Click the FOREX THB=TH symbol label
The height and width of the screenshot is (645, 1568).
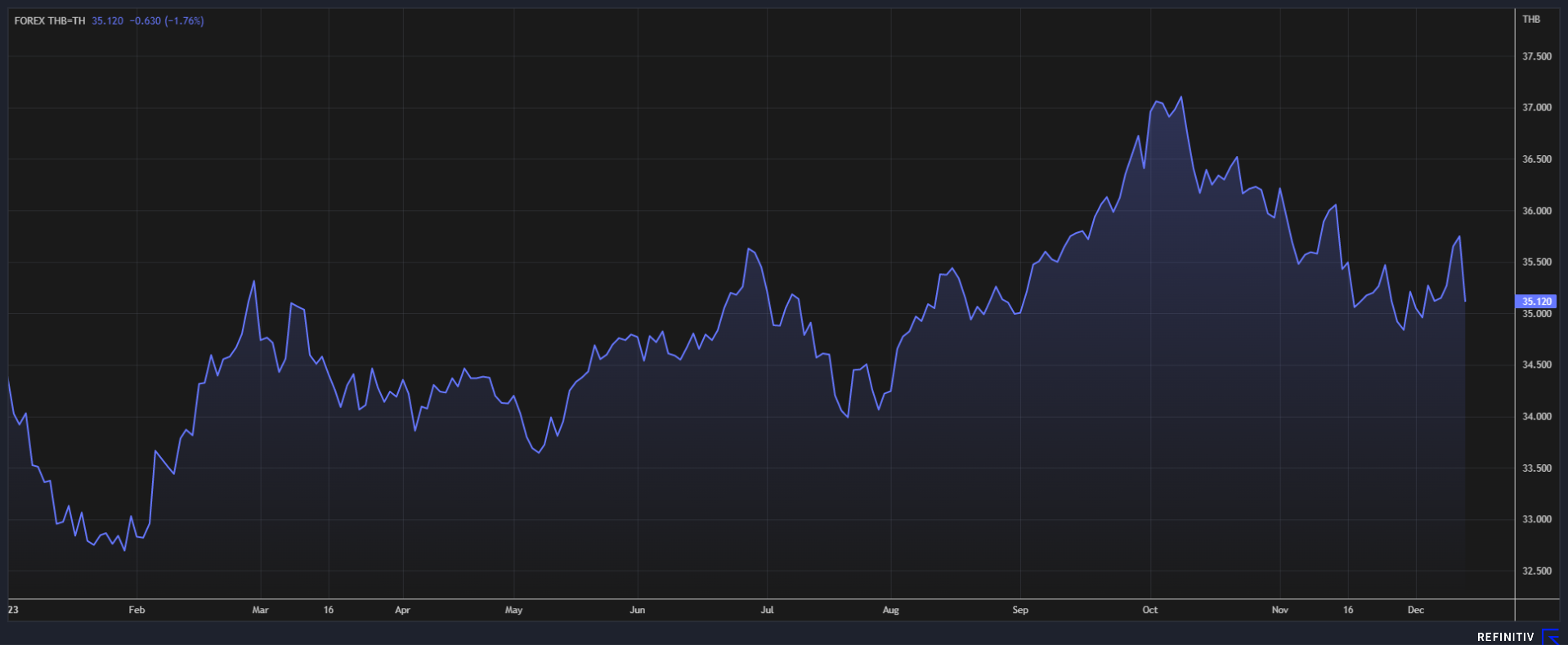(50, 20)
